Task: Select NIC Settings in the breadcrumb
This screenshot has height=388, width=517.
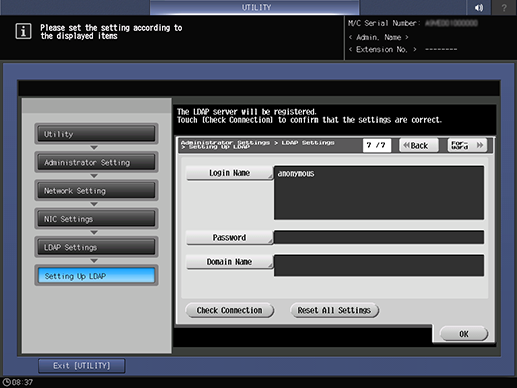Action: (96, 219)
